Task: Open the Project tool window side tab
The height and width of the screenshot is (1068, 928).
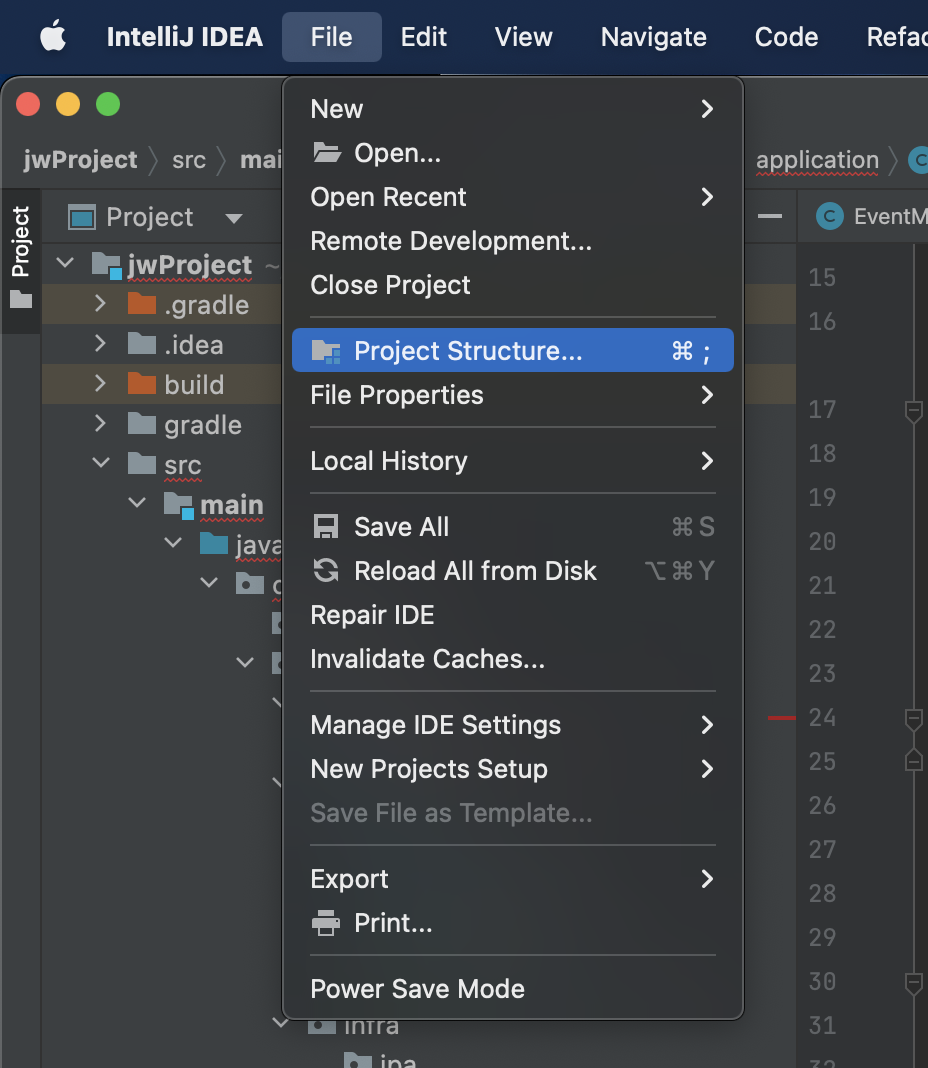Action: [20, 259]
